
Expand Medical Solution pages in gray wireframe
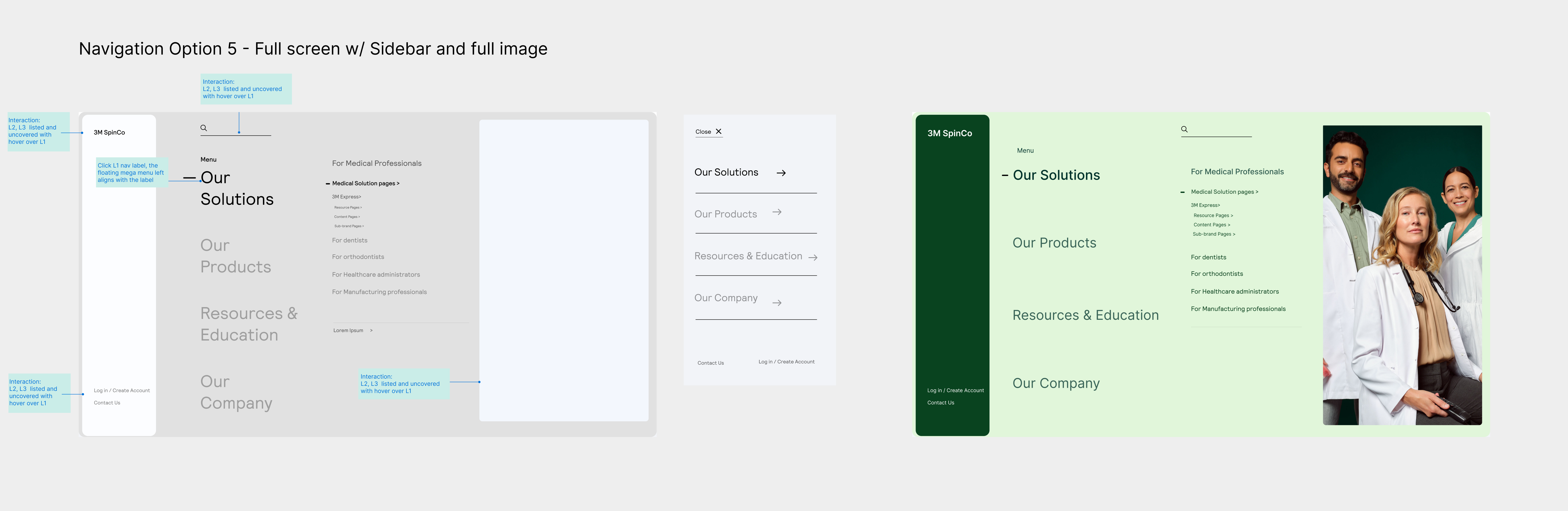click(365, 183)
